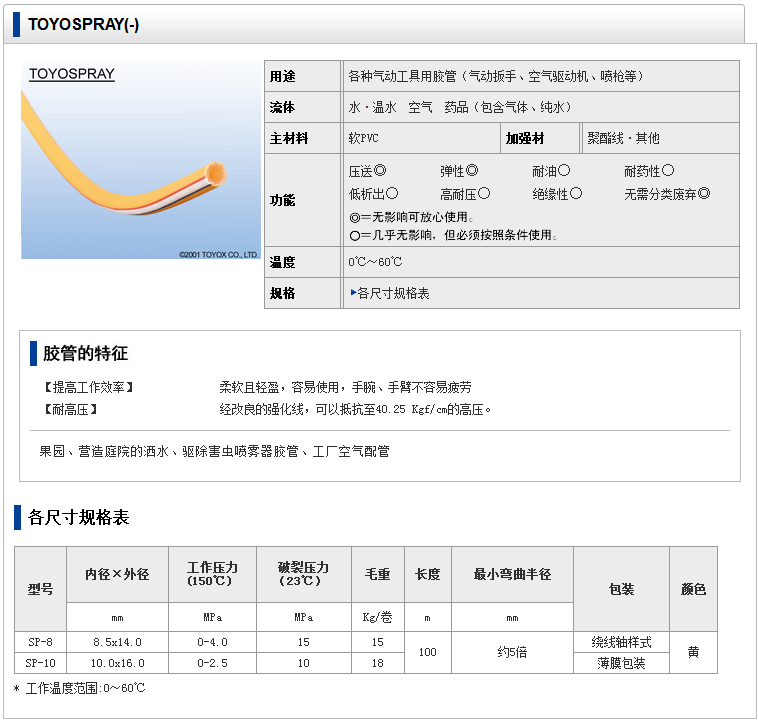Click the 主材料 row label
The image size is (758, 722).
(x=289, y=138)
